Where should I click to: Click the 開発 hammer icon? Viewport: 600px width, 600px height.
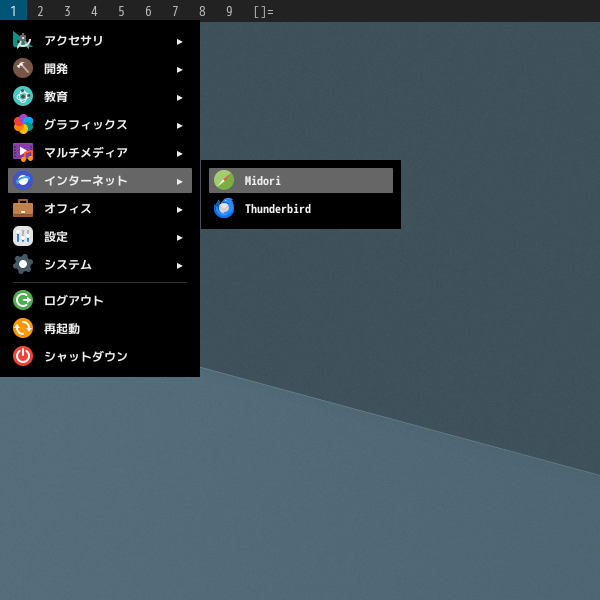coord(23,68)
